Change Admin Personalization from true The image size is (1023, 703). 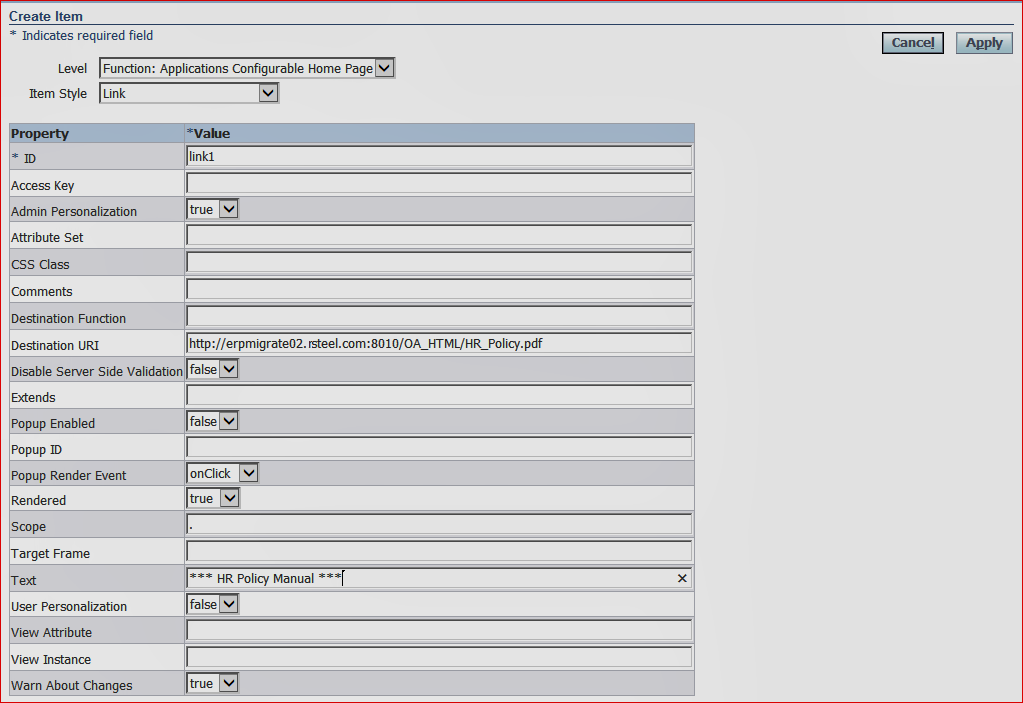[227, 209]
